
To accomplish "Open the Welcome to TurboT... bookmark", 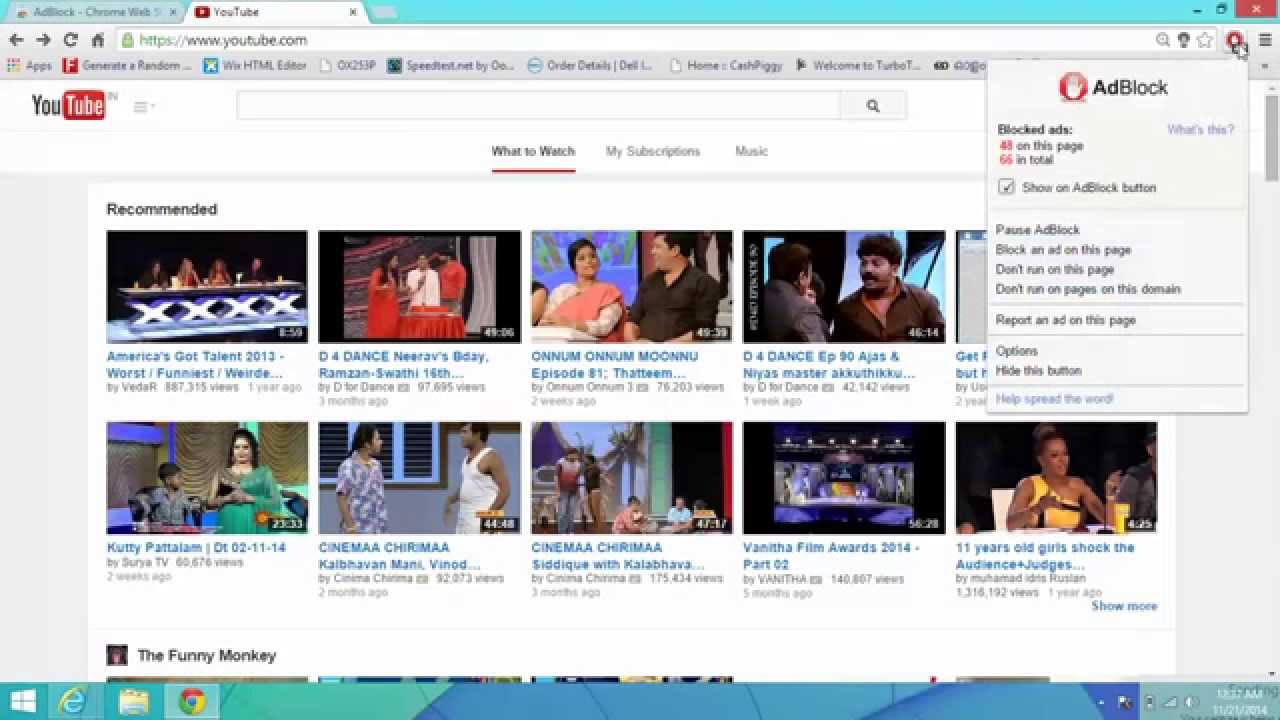I will (x=858, y=66).
